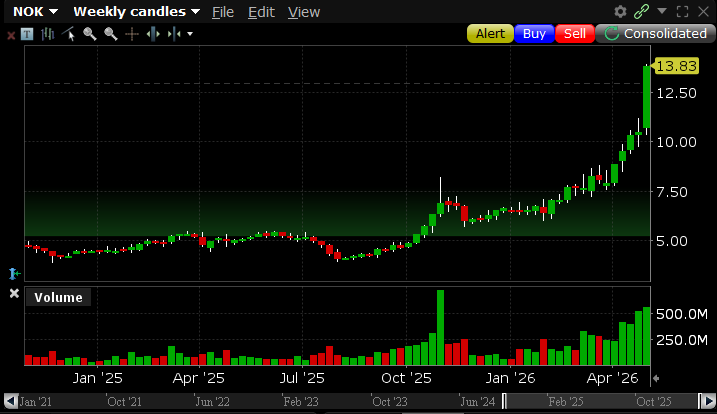The height and width of the screenshot is (414, 717).
Task: Click the 7.50 price axis label
Action: click(x=672, y=192)
